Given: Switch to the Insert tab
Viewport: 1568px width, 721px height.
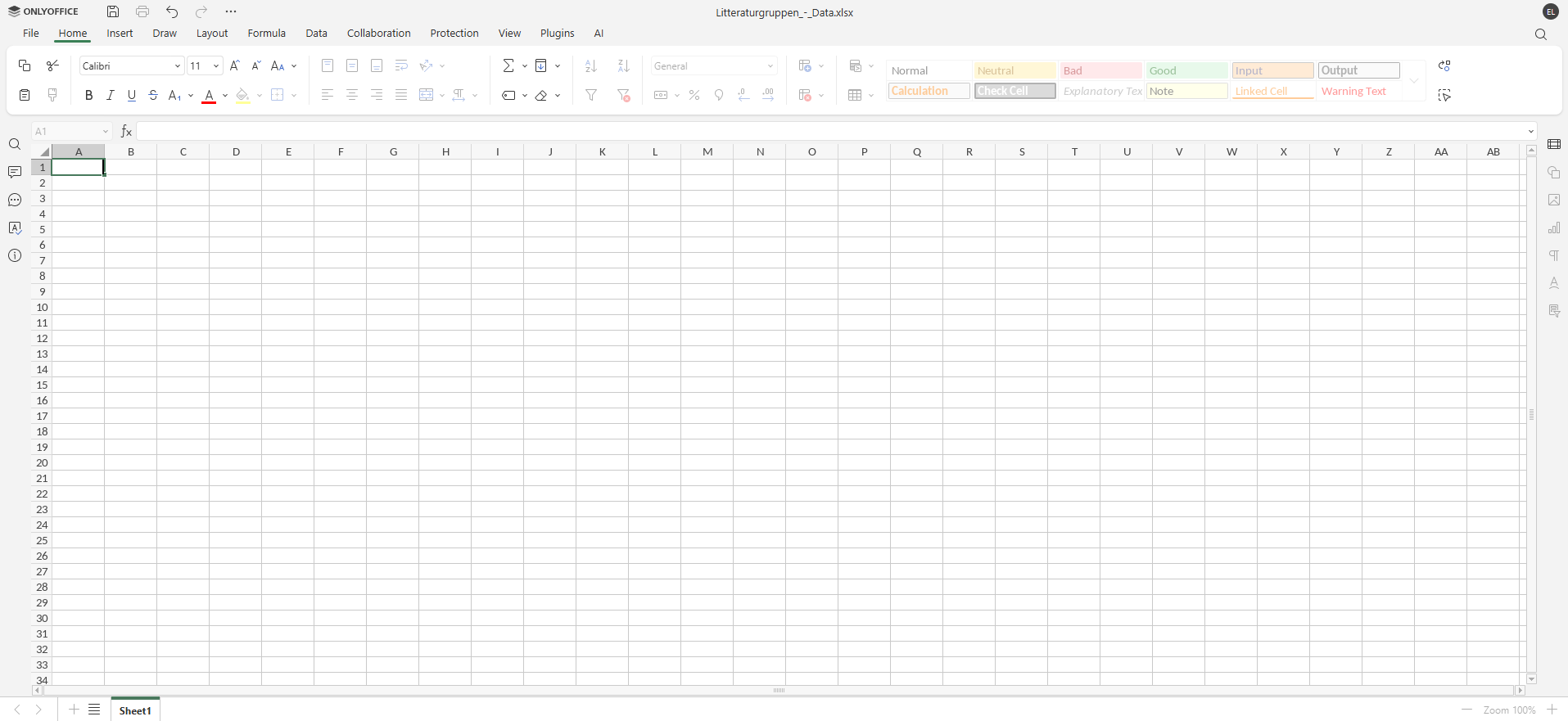Looking at the screenshot, I should coord(120,33).
